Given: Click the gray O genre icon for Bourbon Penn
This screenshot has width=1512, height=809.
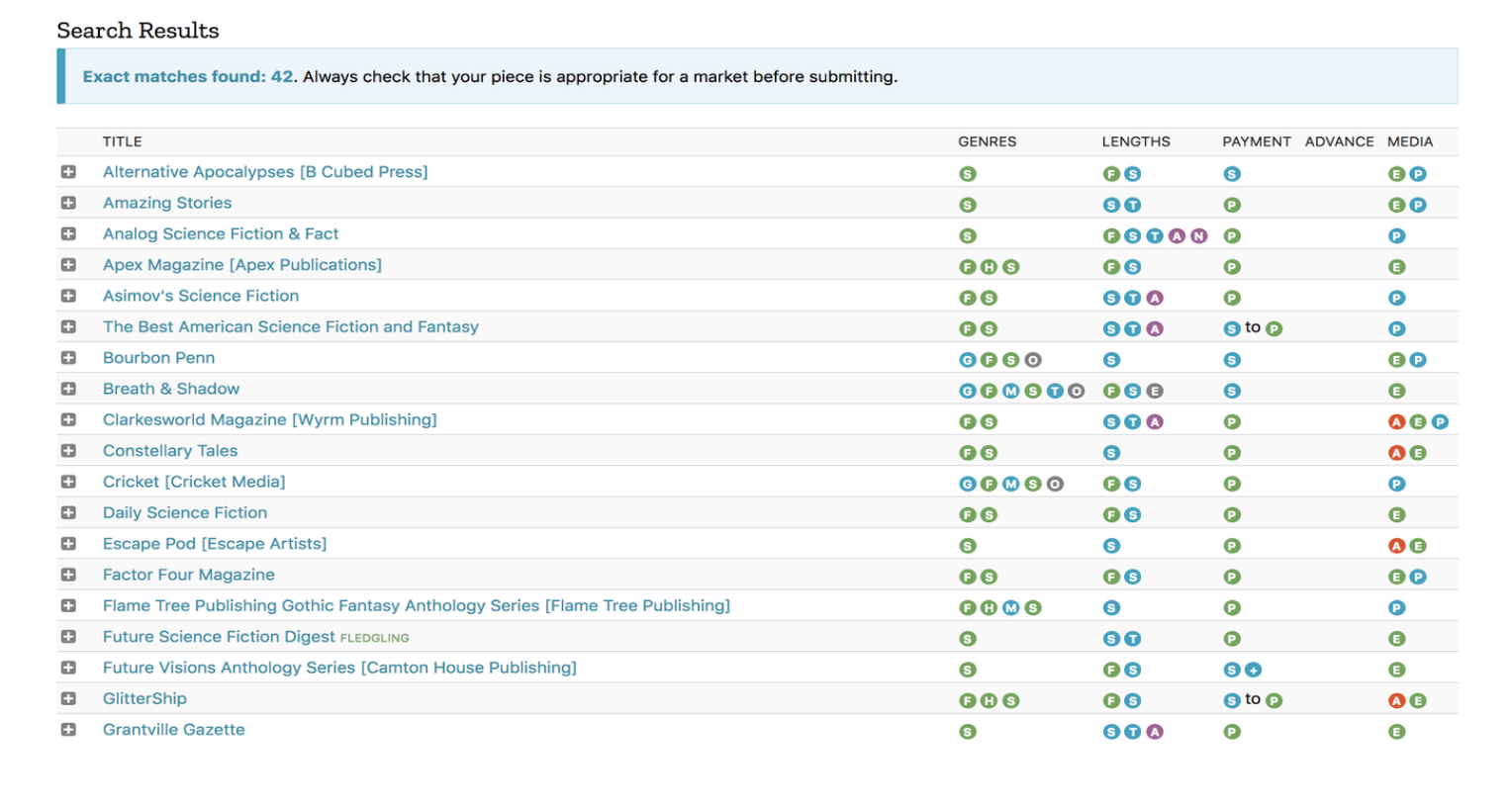Looking at the screenshot, I should click(1033, 360).
